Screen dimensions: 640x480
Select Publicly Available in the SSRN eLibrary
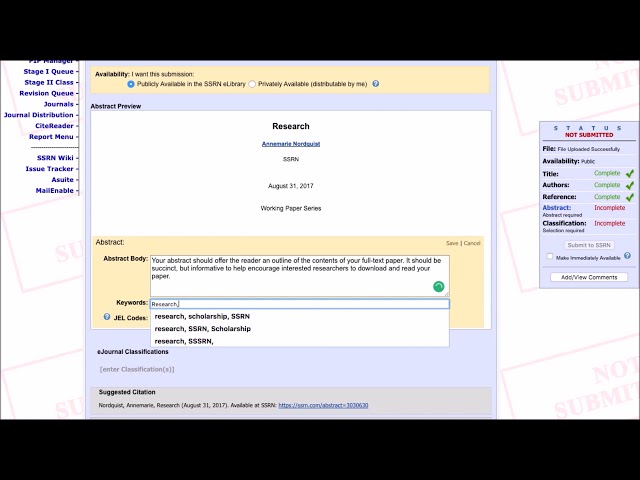click(x=131, y=84)
